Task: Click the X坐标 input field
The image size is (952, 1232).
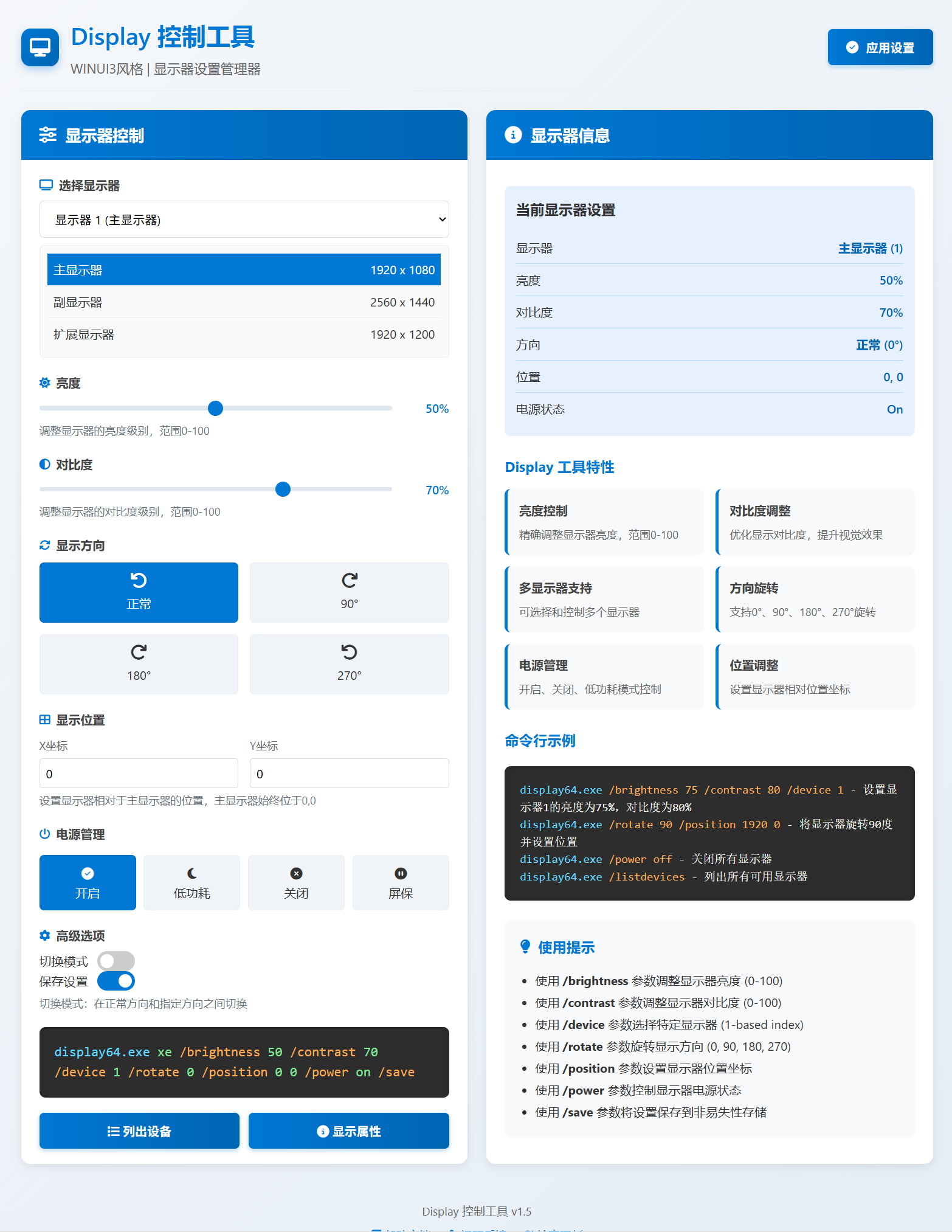Action: (x=139, y=773)
